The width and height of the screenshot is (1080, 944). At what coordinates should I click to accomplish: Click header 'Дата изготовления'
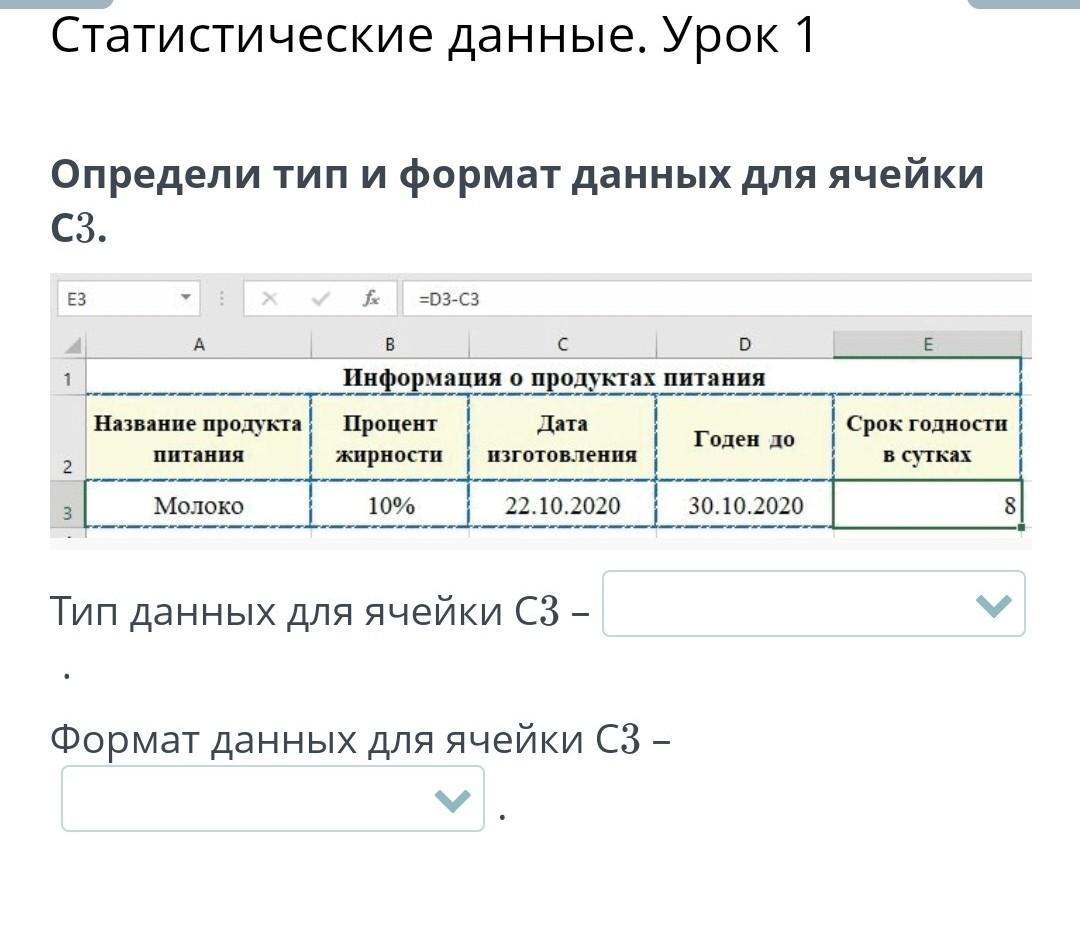tap(563, 438)
